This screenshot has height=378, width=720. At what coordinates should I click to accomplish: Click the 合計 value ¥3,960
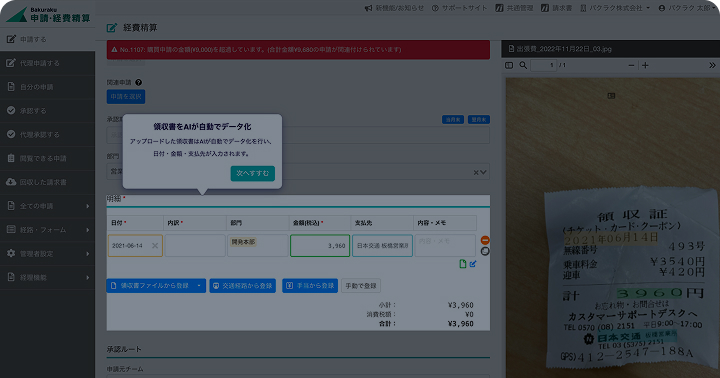click(461, 324)
